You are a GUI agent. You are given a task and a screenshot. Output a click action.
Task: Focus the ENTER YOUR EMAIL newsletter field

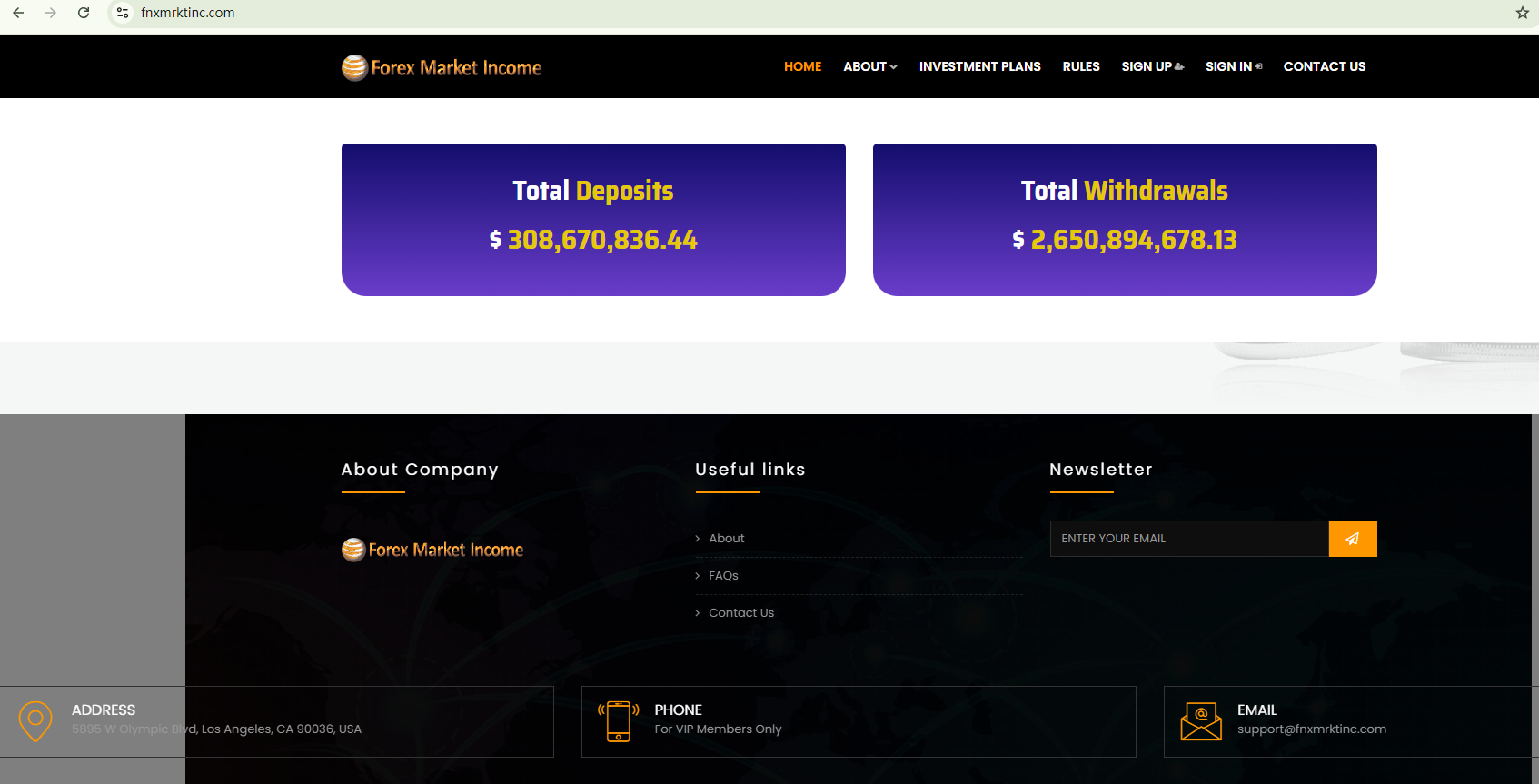(x=1189, y=539)
